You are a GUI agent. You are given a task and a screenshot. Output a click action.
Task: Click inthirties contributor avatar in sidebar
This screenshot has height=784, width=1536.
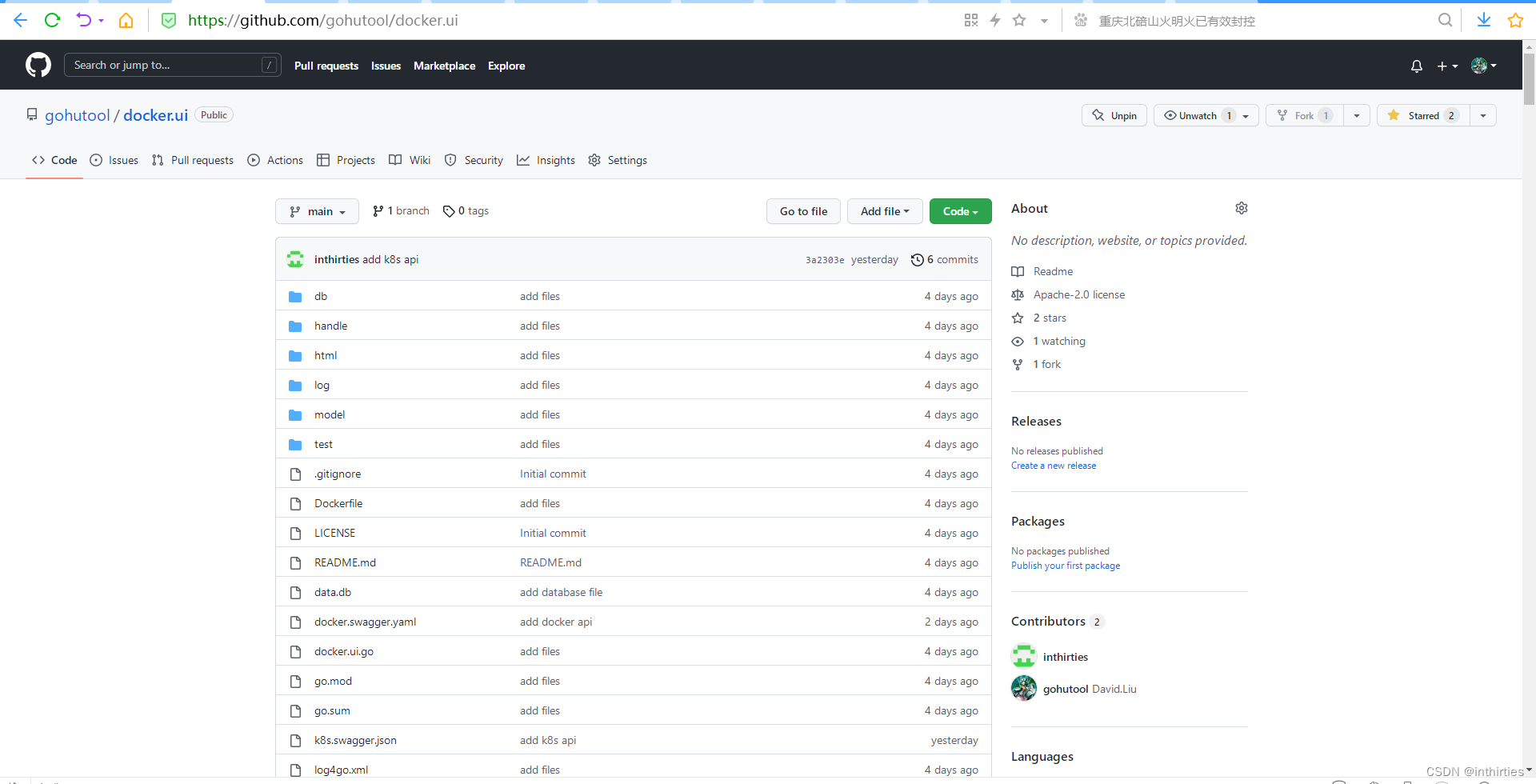click(1024, 656)
